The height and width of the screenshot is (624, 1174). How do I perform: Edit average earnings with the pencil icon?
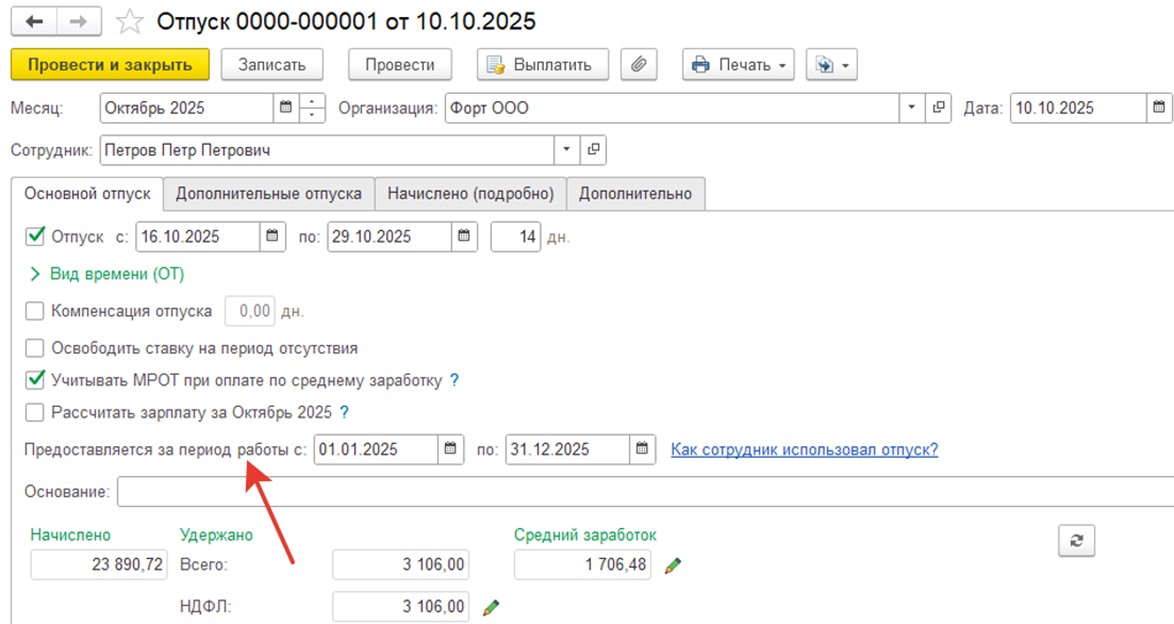tap(674, 566)
